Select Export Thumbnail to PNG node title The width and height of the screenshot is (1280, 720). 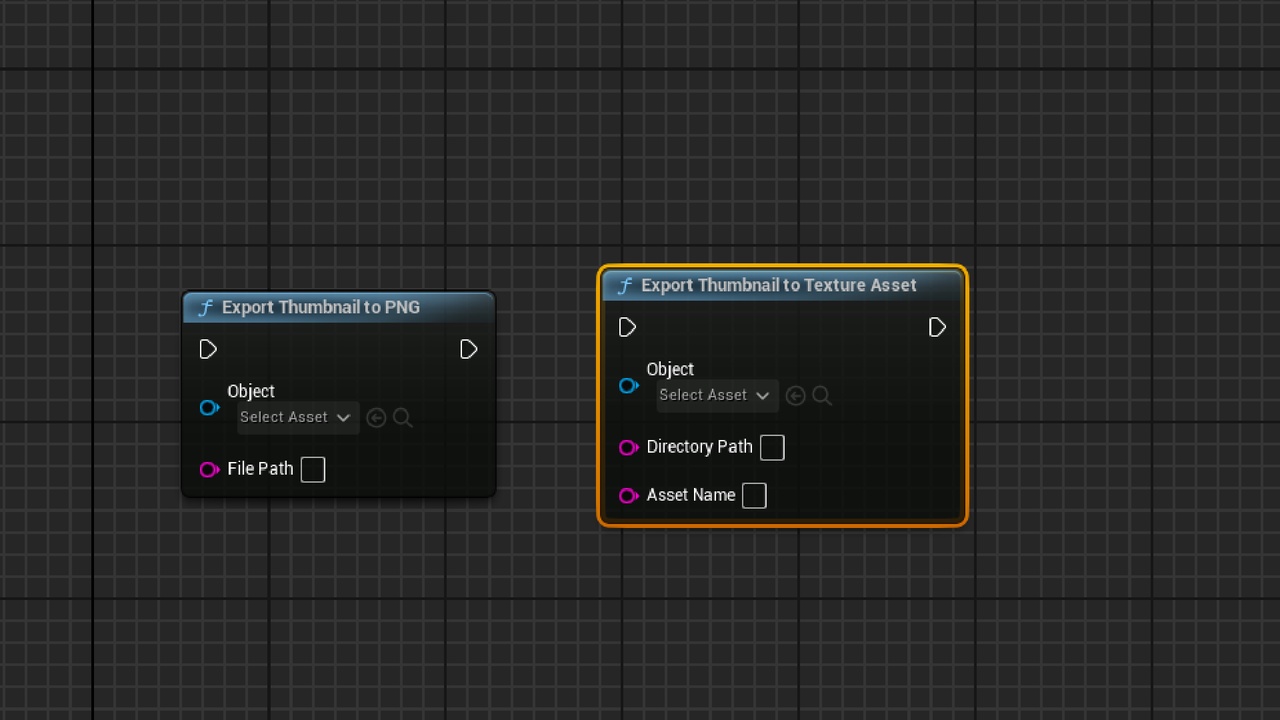point(321,307)
